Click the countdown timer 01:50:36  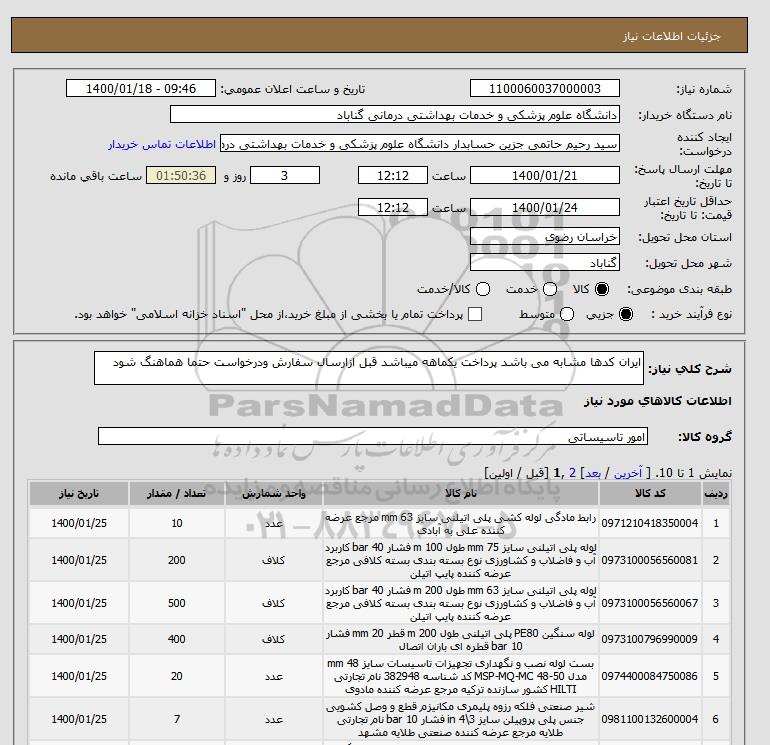point(181,175)
